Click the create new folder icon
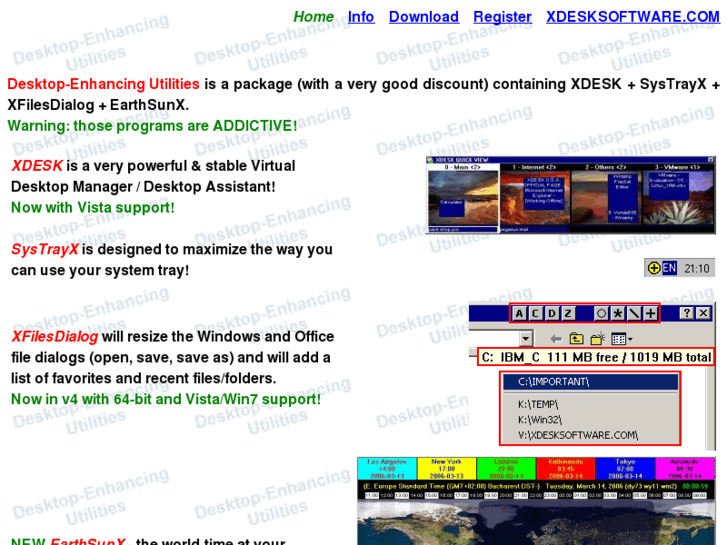727x545 pixels. [x=598, y=339]
